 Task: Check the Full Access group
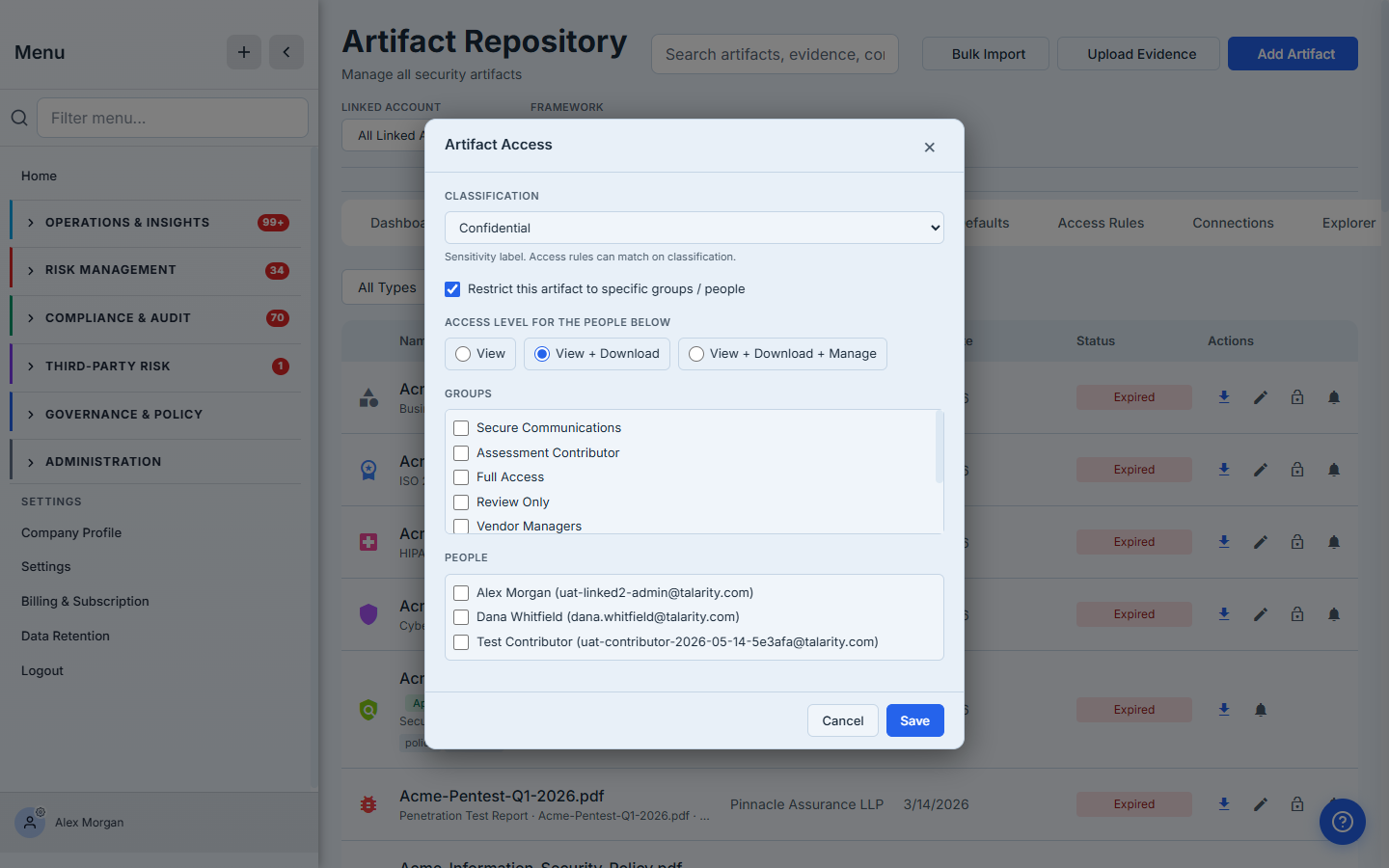click(x=461, y=477)
